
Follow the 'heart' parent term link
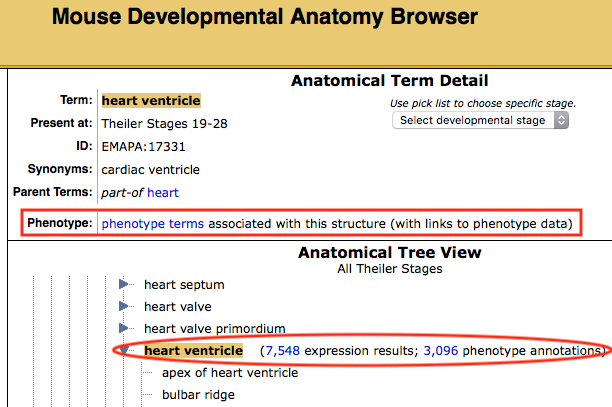coord(163,193)
